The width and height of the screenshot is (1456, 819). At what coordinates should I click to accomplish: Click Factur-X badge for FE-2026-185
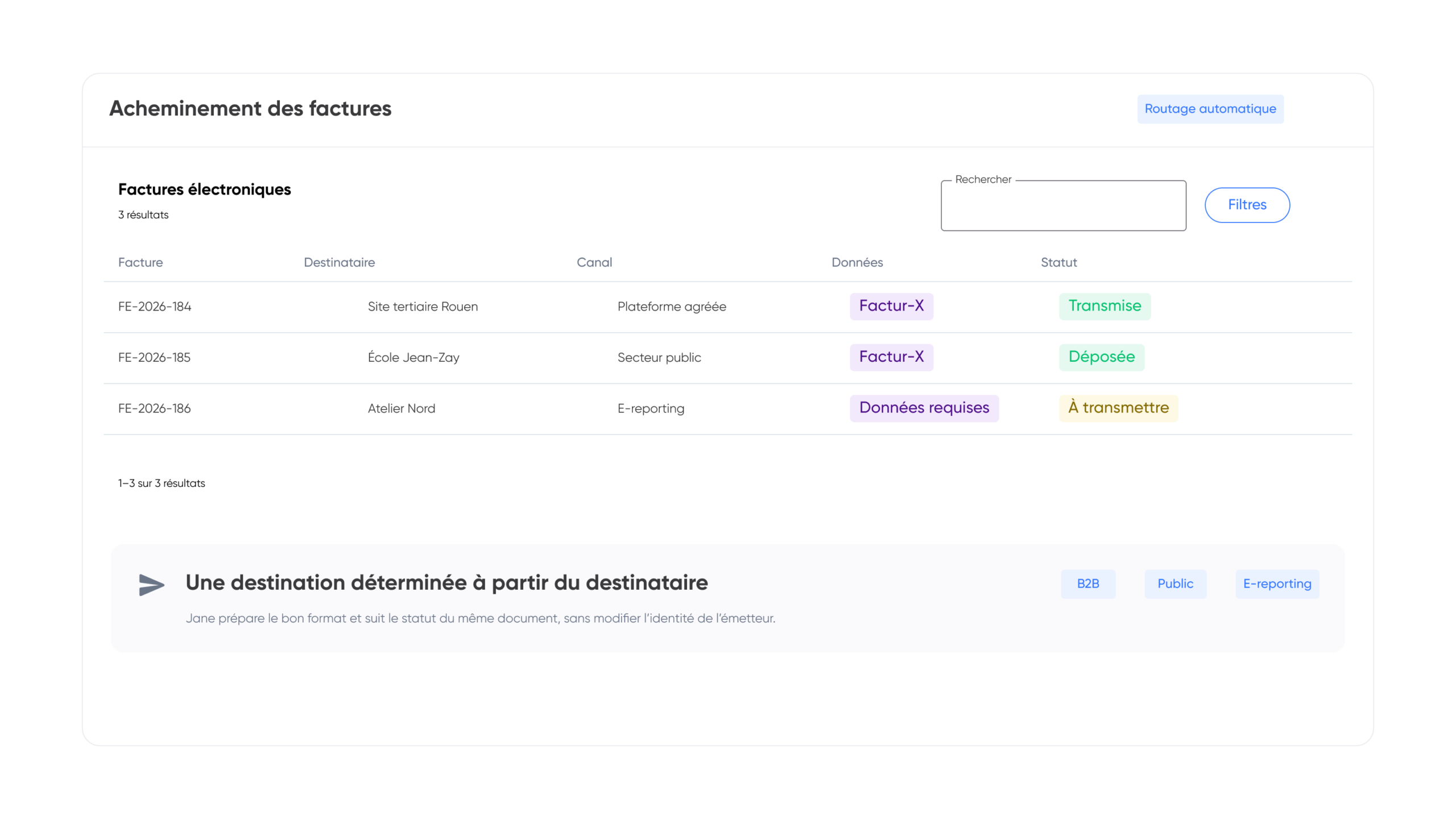(x=891, y=357)
